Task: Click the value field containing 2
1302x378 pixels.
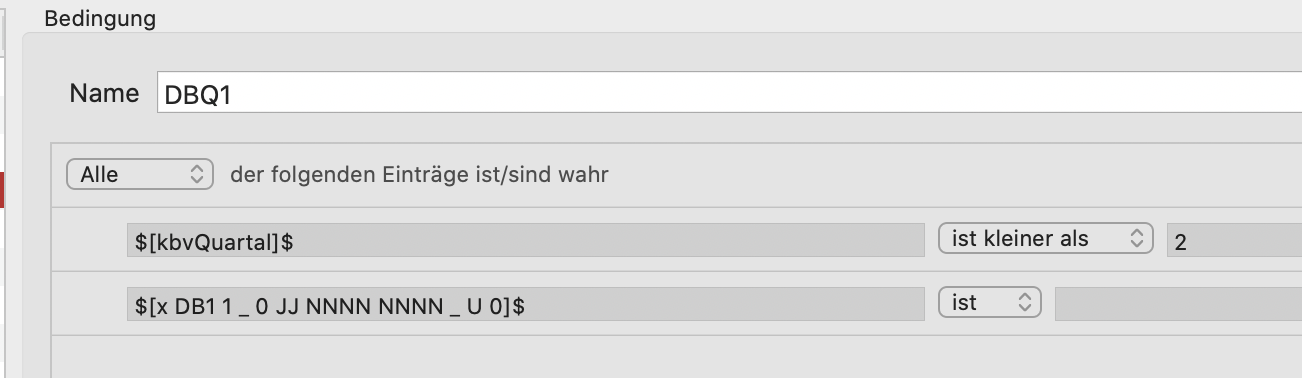Action: coord(1234,240)
